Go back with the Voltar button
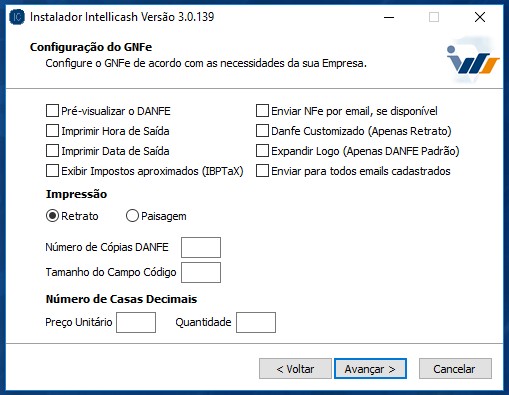 pos(295,369)
